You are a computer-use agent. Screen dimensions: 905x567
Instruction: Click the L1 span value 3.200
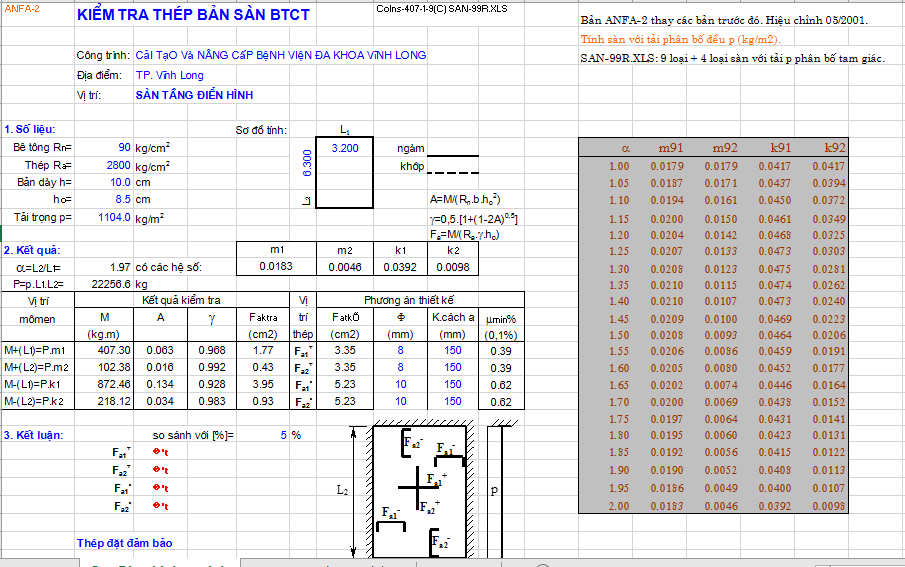pos(345,148)
